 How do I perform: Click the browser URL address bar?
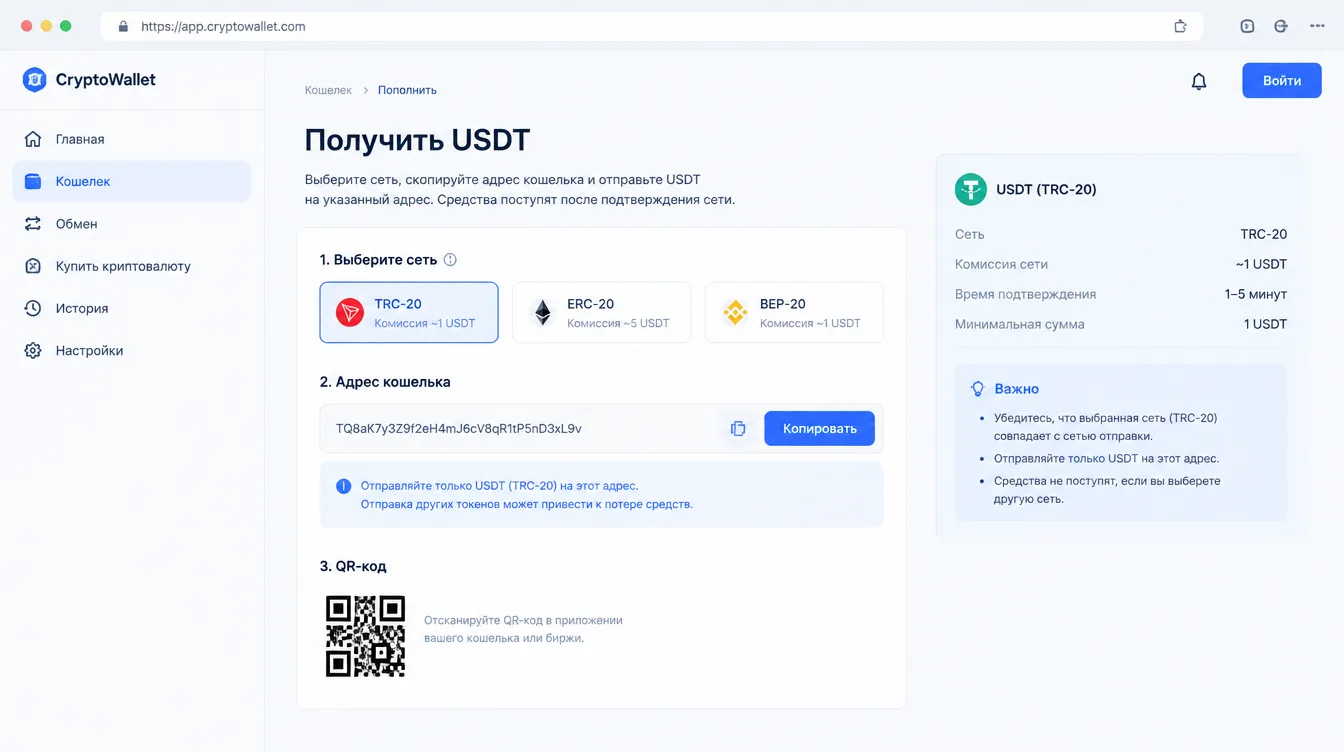point(652,27)
